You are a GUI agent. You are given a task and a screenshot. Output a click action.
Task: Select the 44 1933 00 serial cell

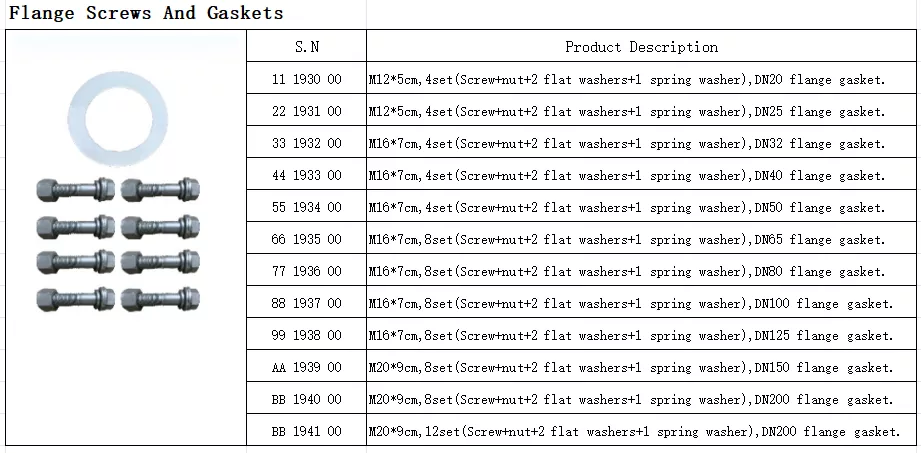click(306, 175)
